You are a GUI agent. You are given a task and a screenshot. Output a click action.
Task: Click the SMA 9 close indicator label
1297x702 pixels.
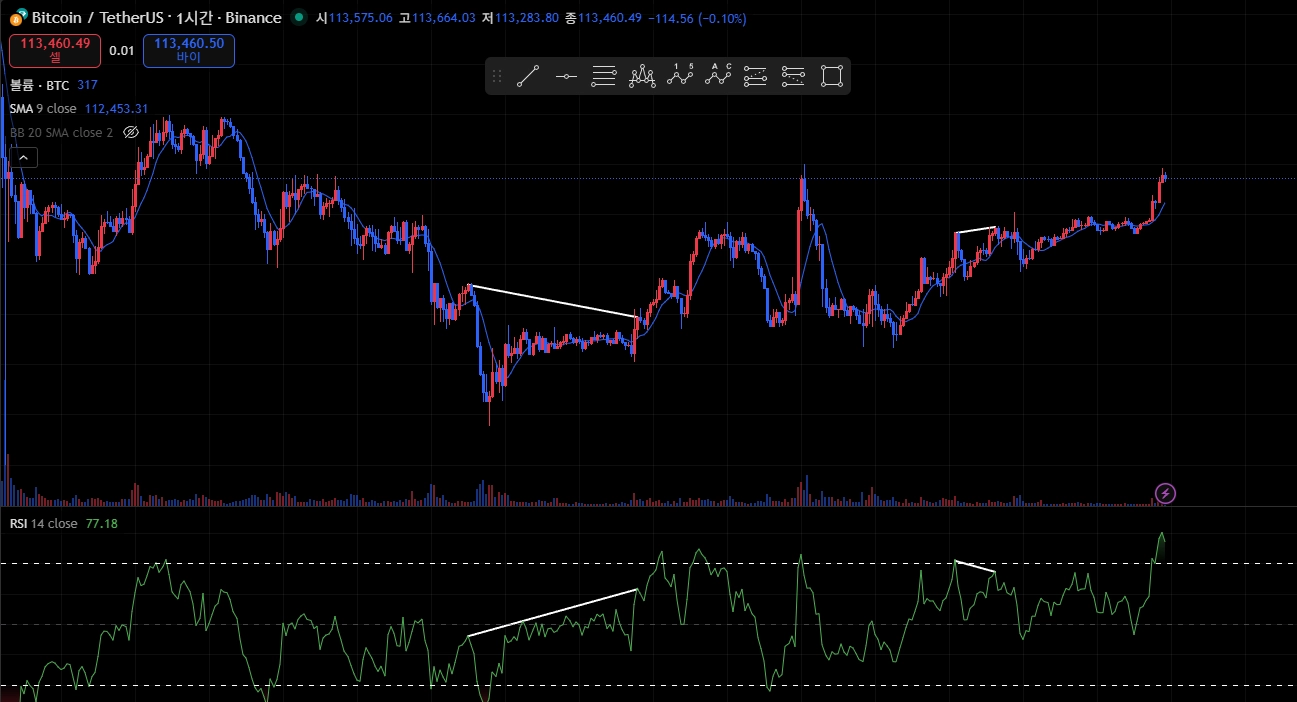click(x=43, y=109)
